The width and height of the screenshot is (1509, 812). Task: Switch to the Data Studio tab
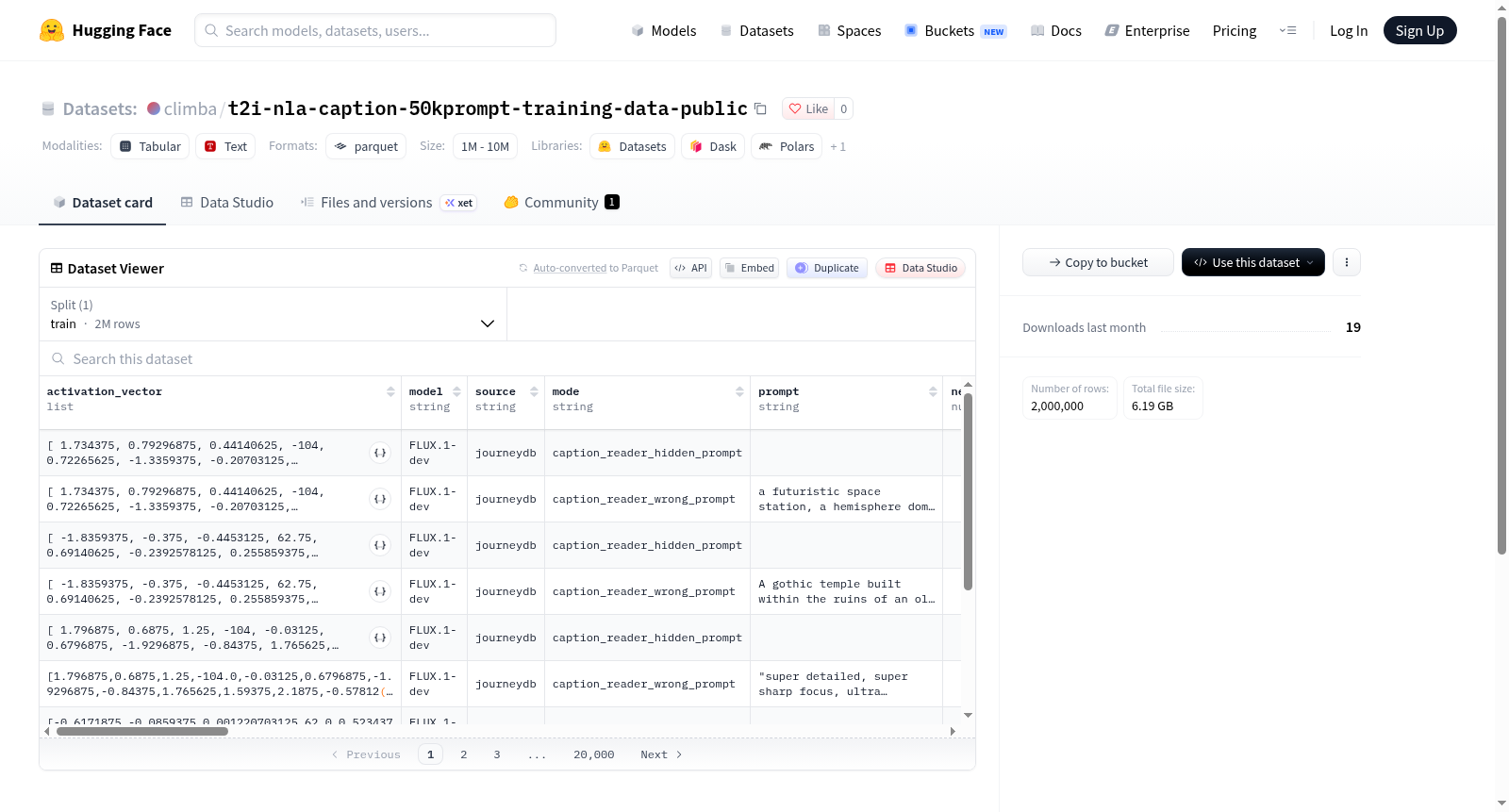[227, 202]
